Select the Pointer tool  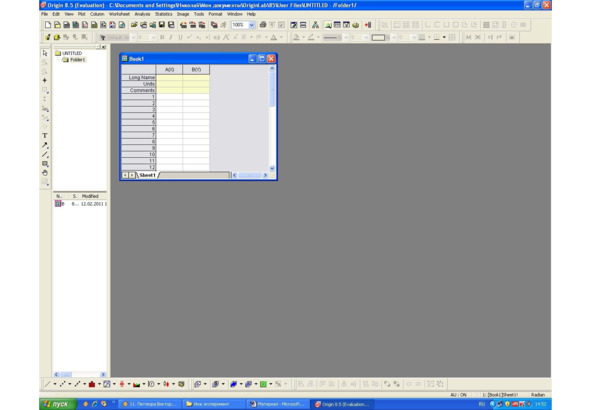point(45,53)
